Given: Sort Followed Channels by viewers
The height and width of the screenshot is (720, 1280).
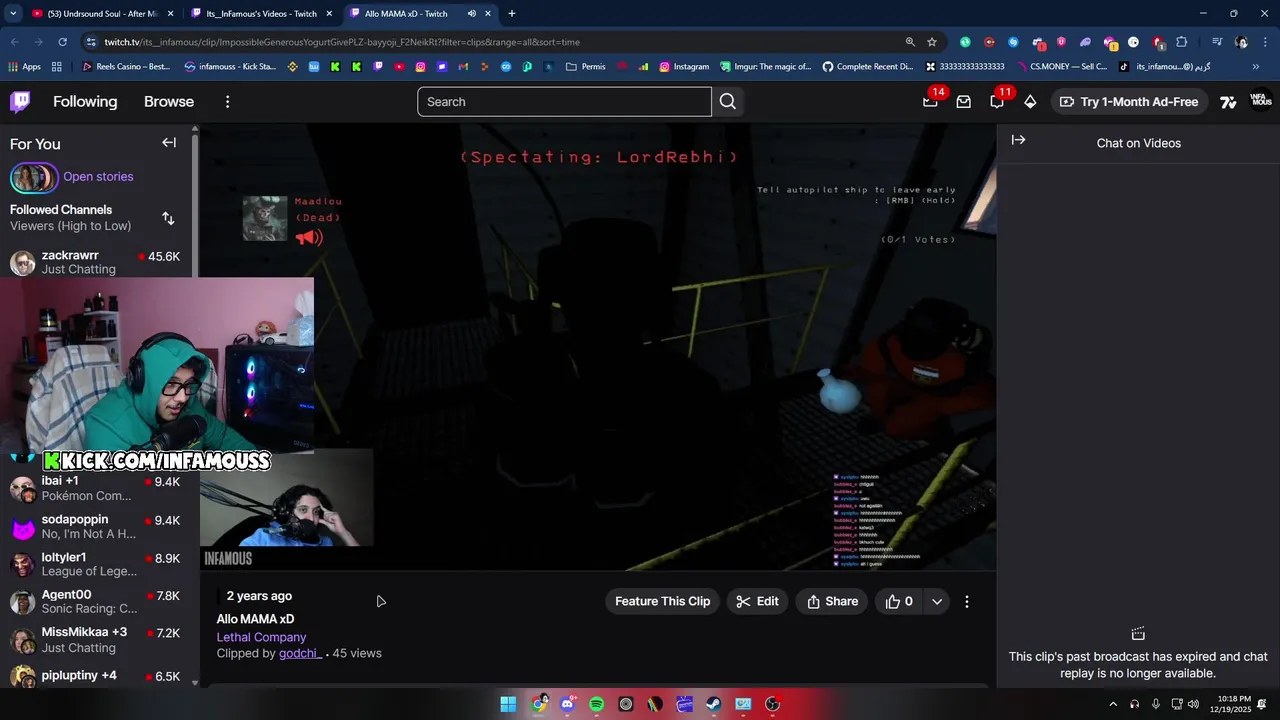Looking at the screenshot, I should [168, 218].
